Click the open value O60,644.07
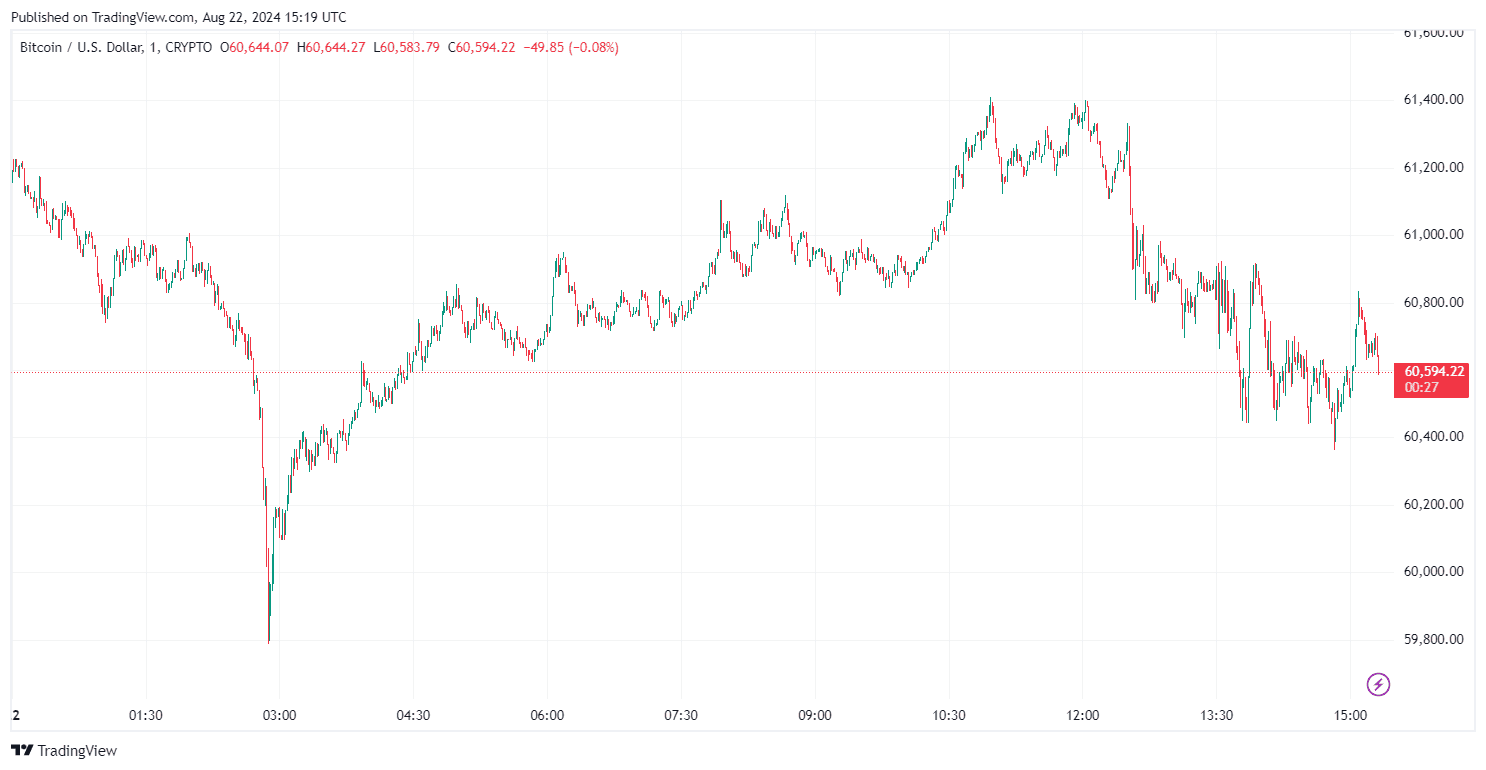1486x770 pixels. coord(255,47)
